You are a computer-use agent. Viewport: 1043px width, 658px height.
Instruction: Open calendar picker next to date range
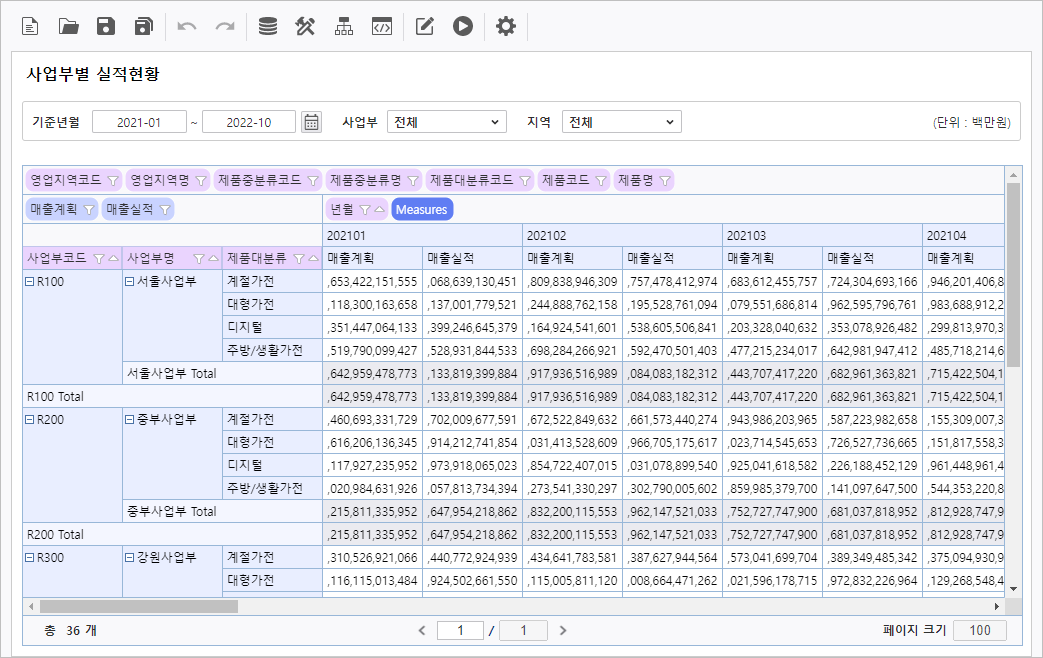(312, 122)
